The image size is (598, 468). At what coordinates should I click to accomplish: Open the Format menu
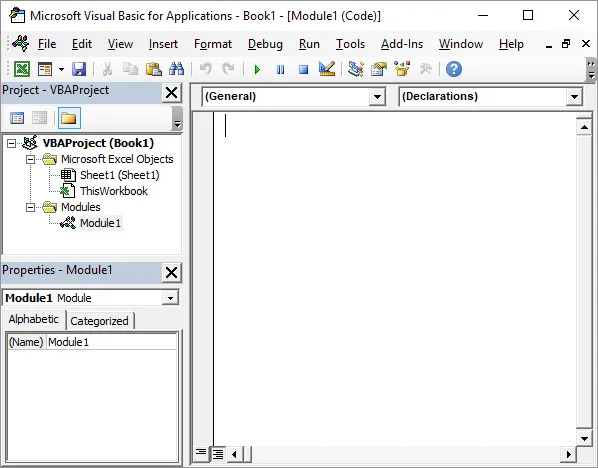(213, 44)
